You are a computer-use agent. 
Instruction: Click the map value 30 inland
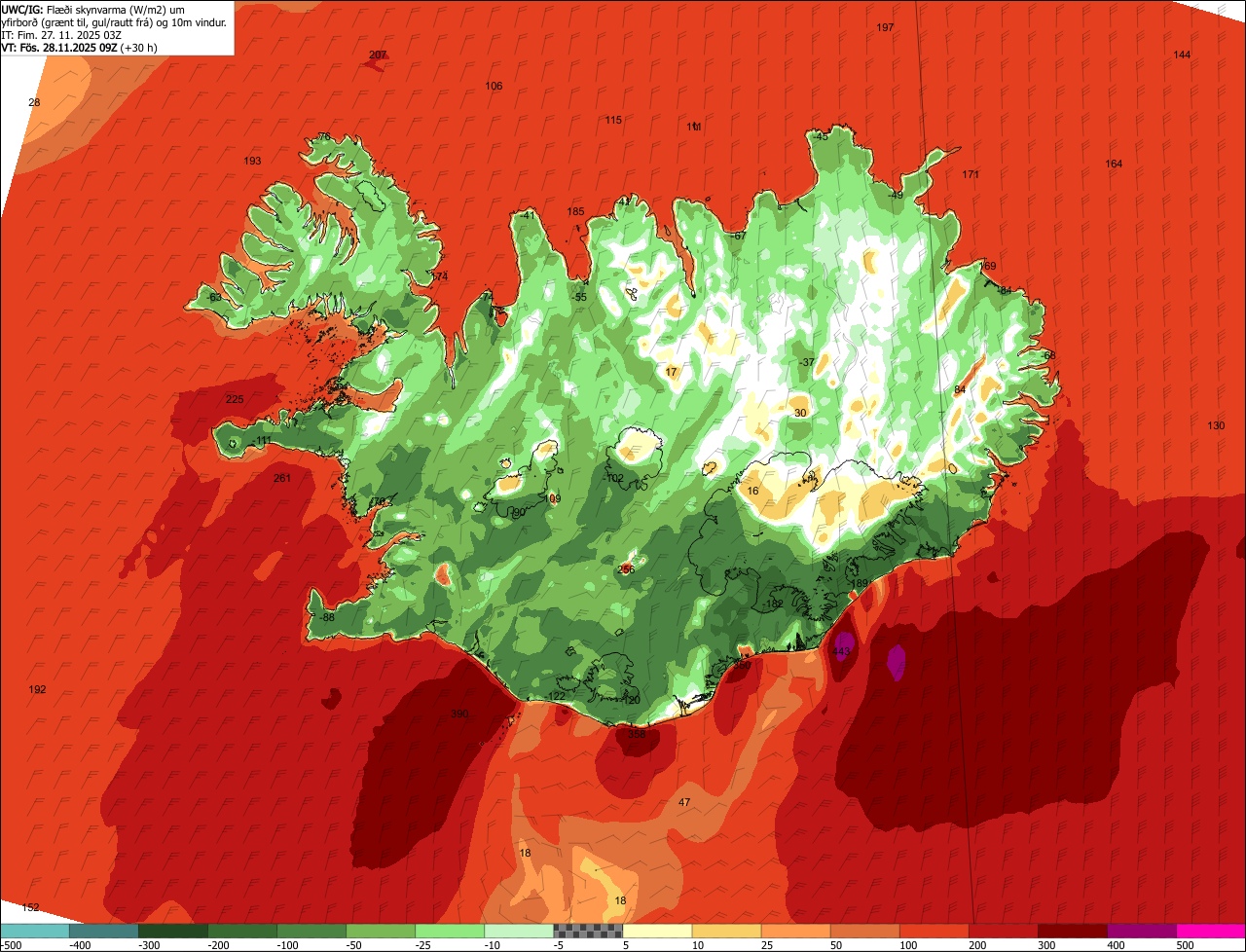tap(800, 413)
